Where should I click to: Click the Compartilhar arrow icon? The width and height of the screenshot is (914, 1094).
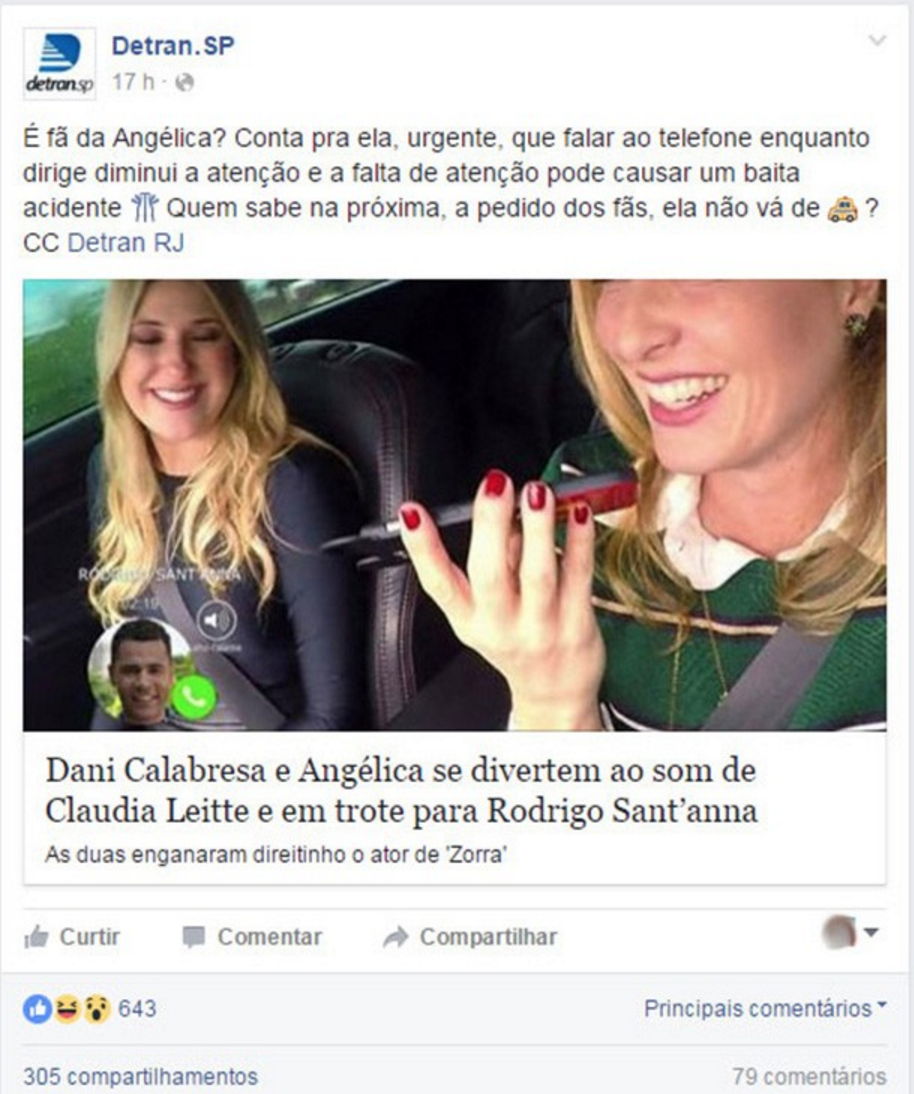396,937
